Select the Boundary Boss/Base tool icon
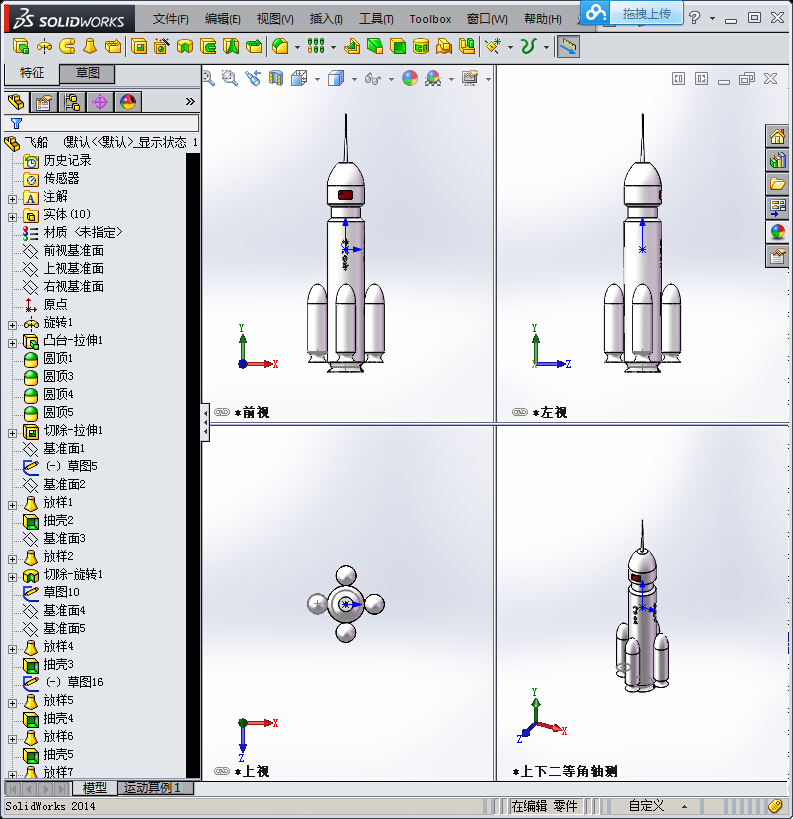 (x=113, y=46)
